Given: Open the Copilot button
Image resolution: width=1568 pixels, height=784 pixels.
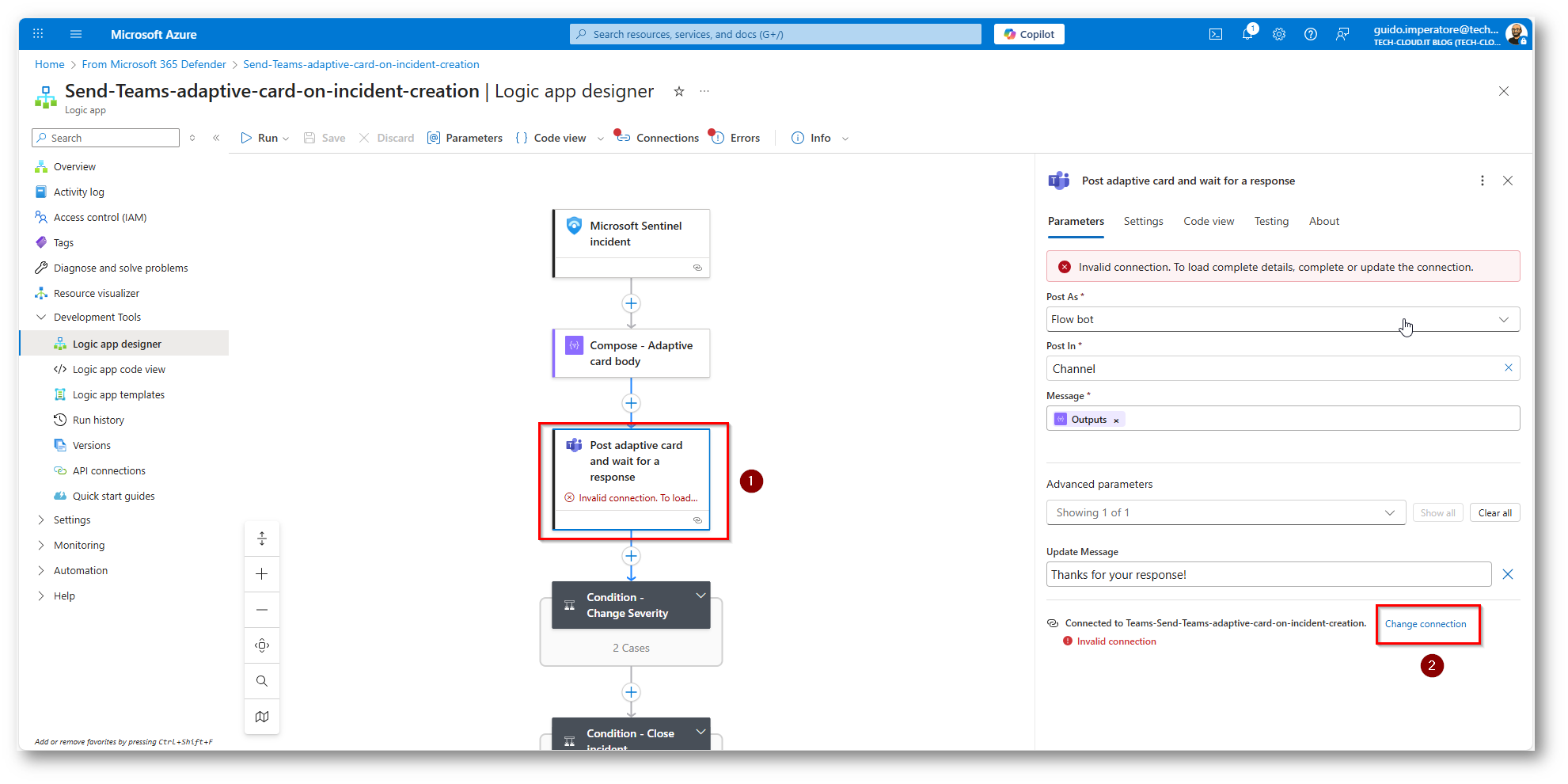Looking at the screenshot, I should click(1029, 34).
